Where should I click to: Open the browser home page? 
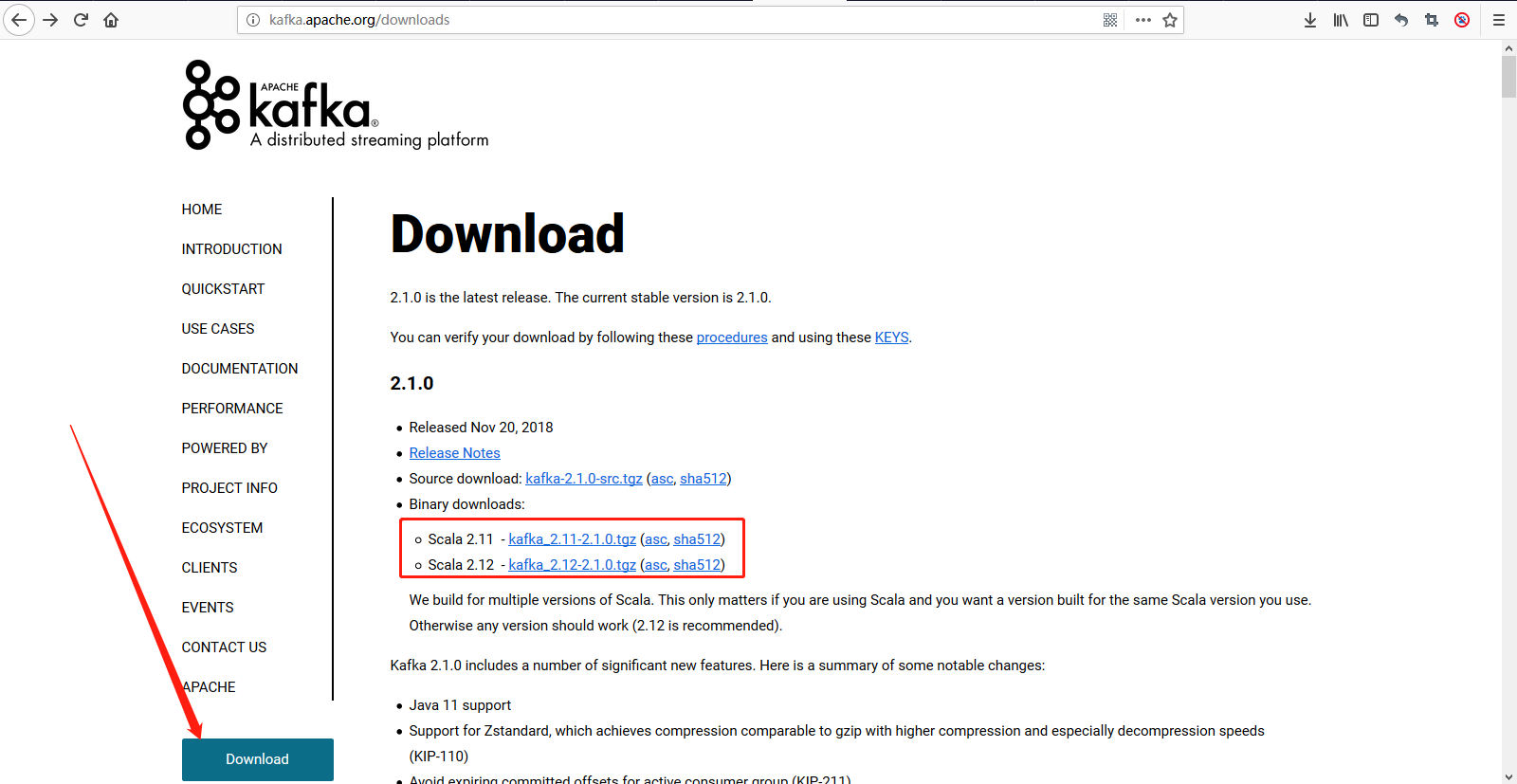point(111,20)
